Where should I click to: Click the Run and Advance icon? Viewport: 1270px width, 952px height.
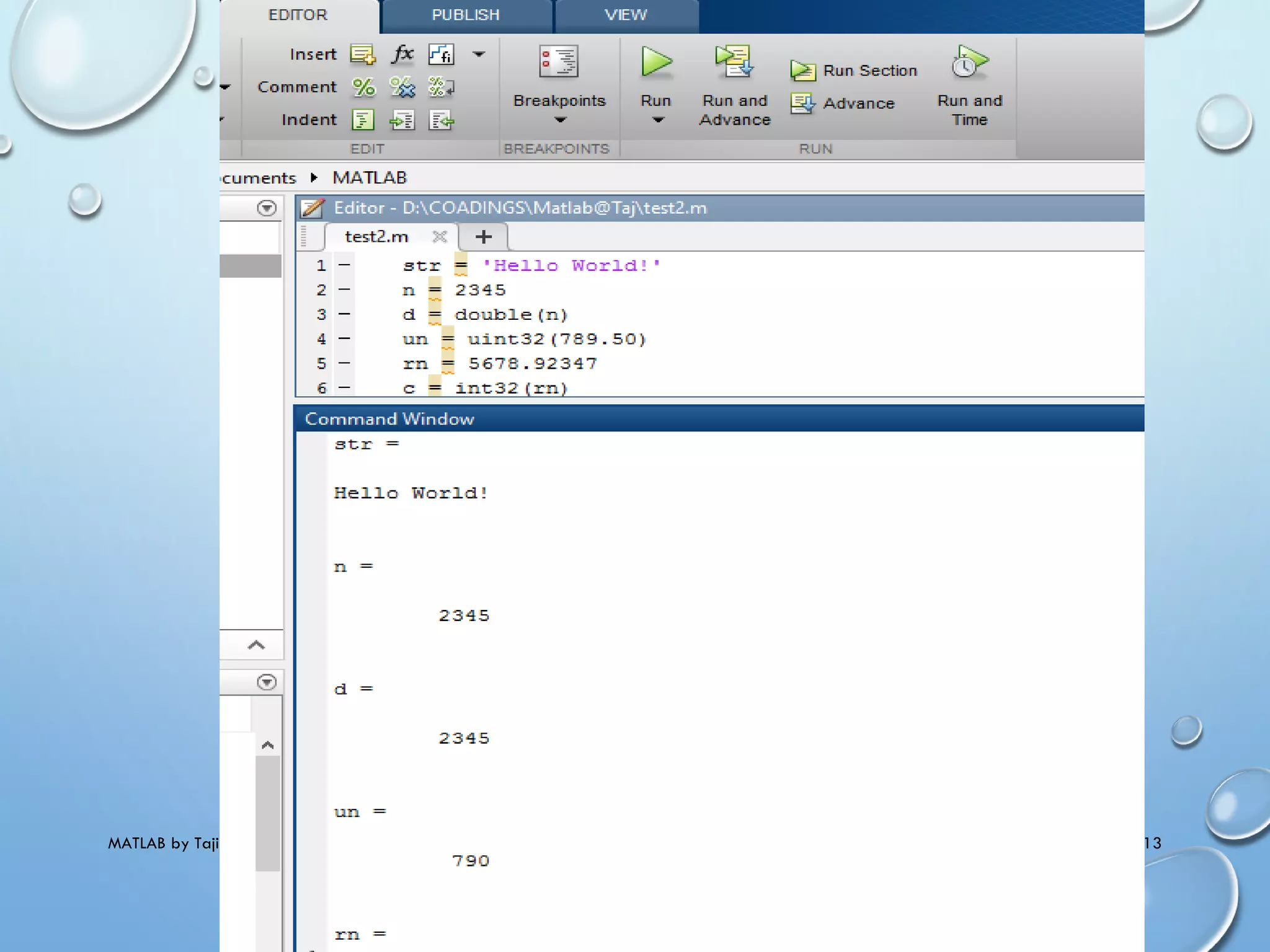(x=734, y=61)
